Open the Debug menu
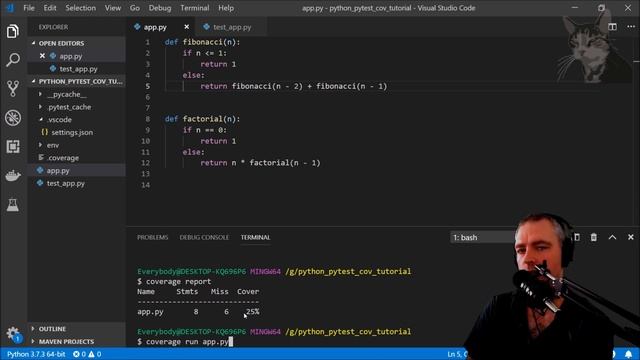The width and height of the screenshot is (640, 360). [160, 8]
